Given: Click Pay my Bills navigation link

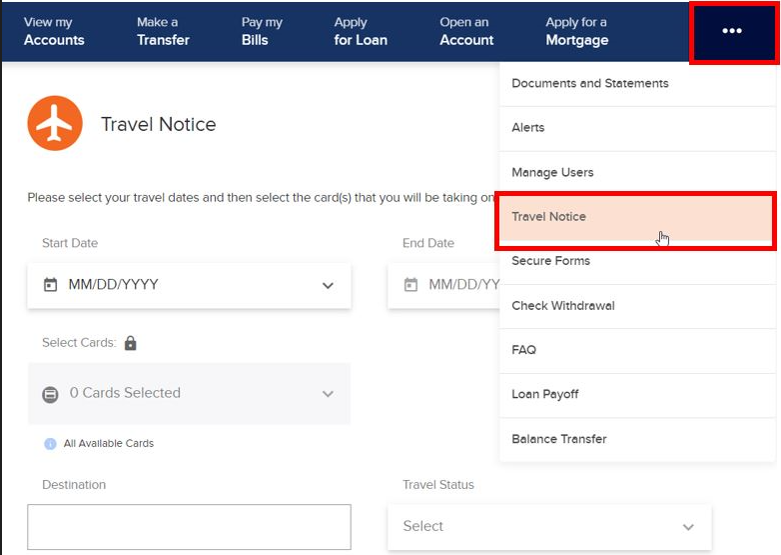Looking at the screenshot, I should [261, 31].
